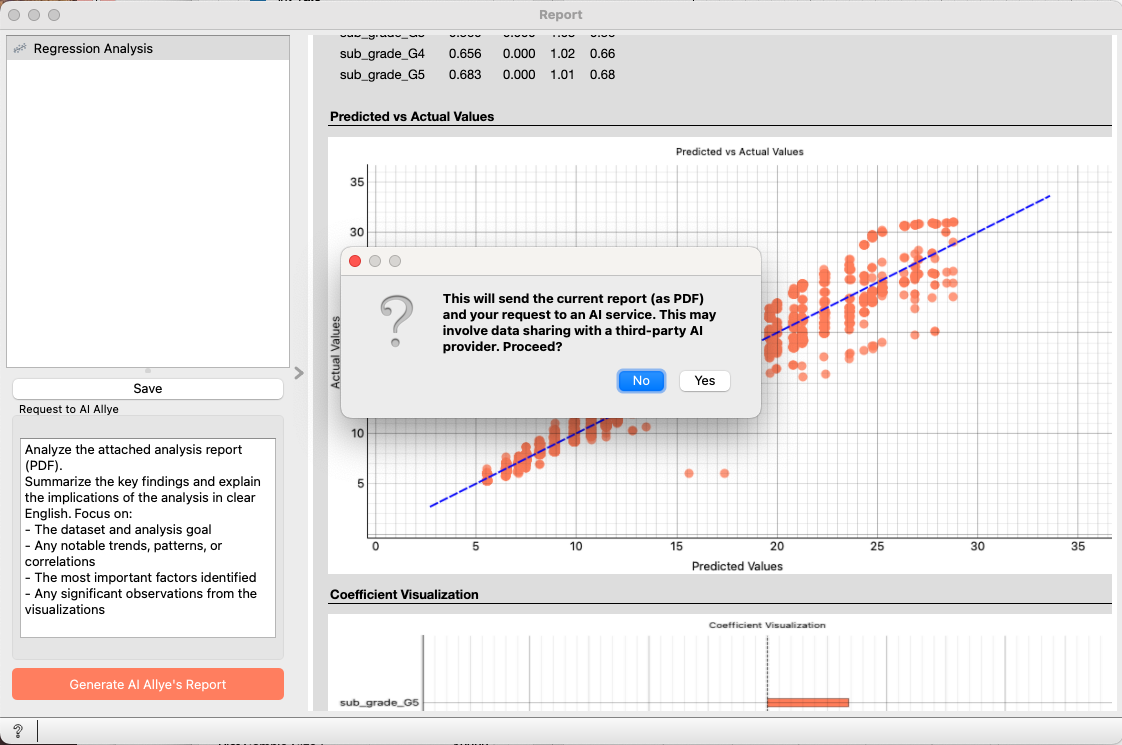Click the Coefficient Visualization section heading
Screen dimensions: 1122x745
404,595
